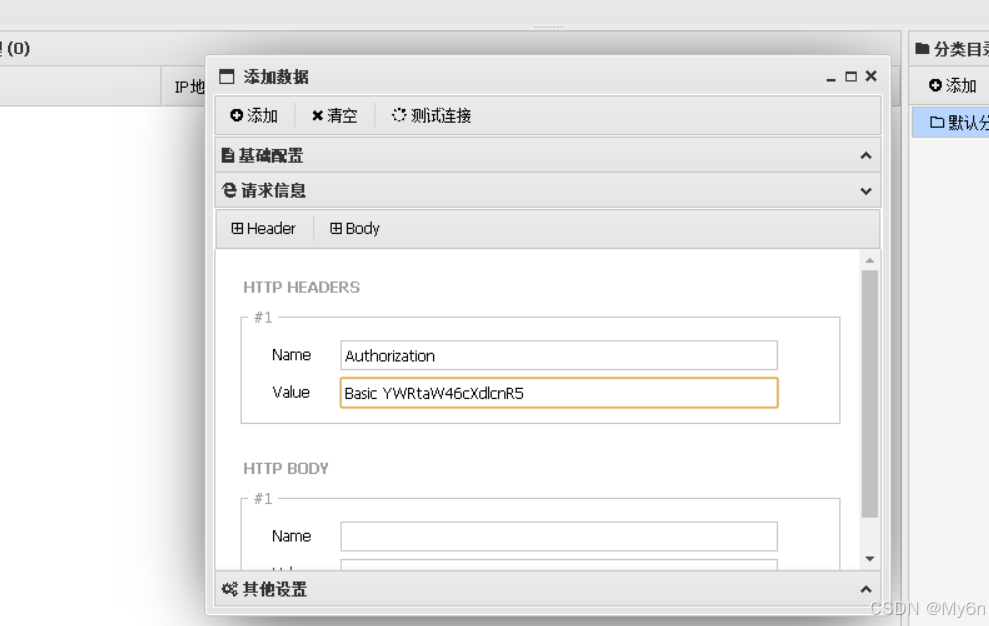Screen dimensions: 989x626
Task: Click the header Value field with Basic token
Action: 559,393
